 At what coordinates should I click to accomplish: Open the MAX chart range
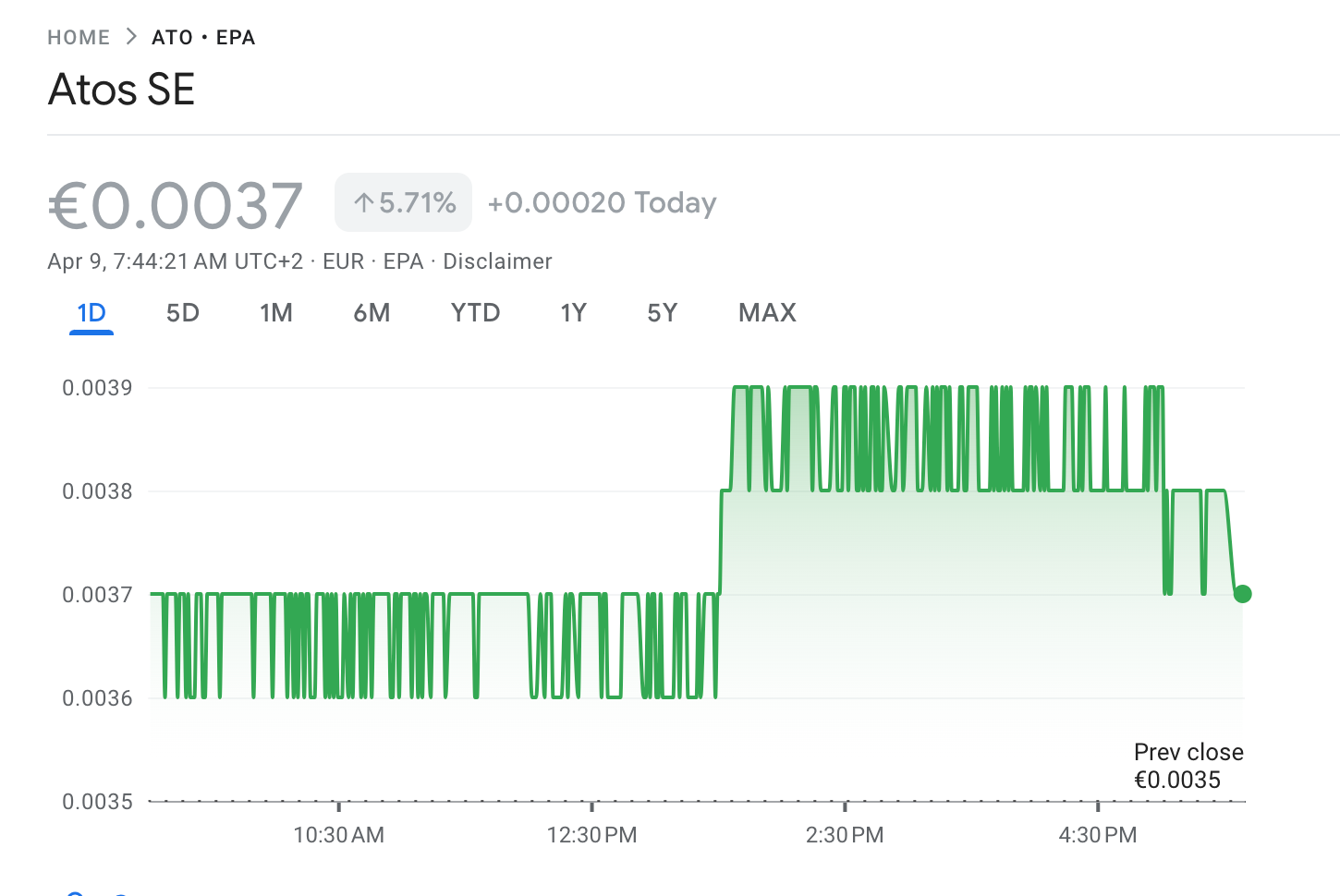tap(767, 313)
